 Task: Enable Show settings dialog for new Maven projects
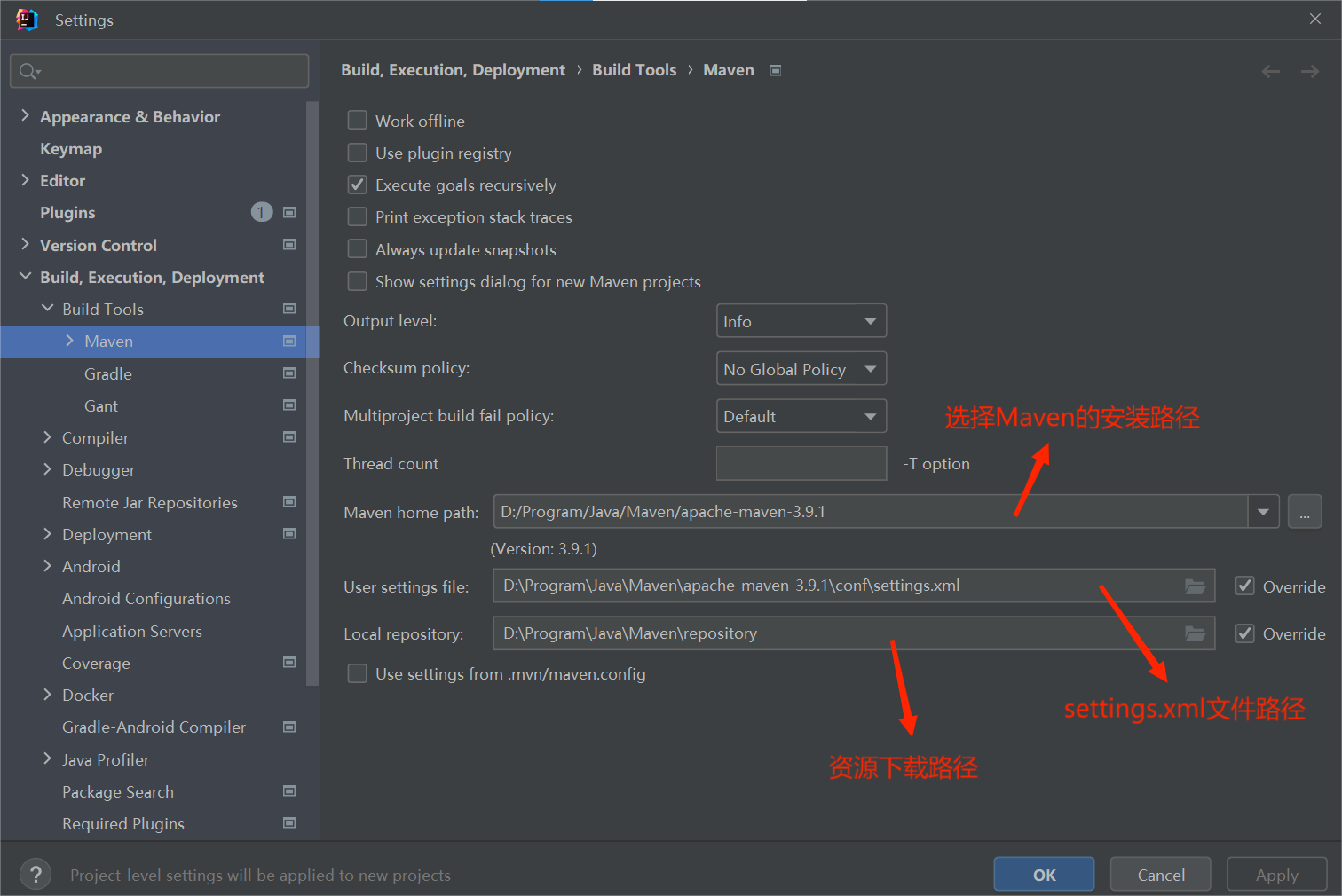[358, 281]
